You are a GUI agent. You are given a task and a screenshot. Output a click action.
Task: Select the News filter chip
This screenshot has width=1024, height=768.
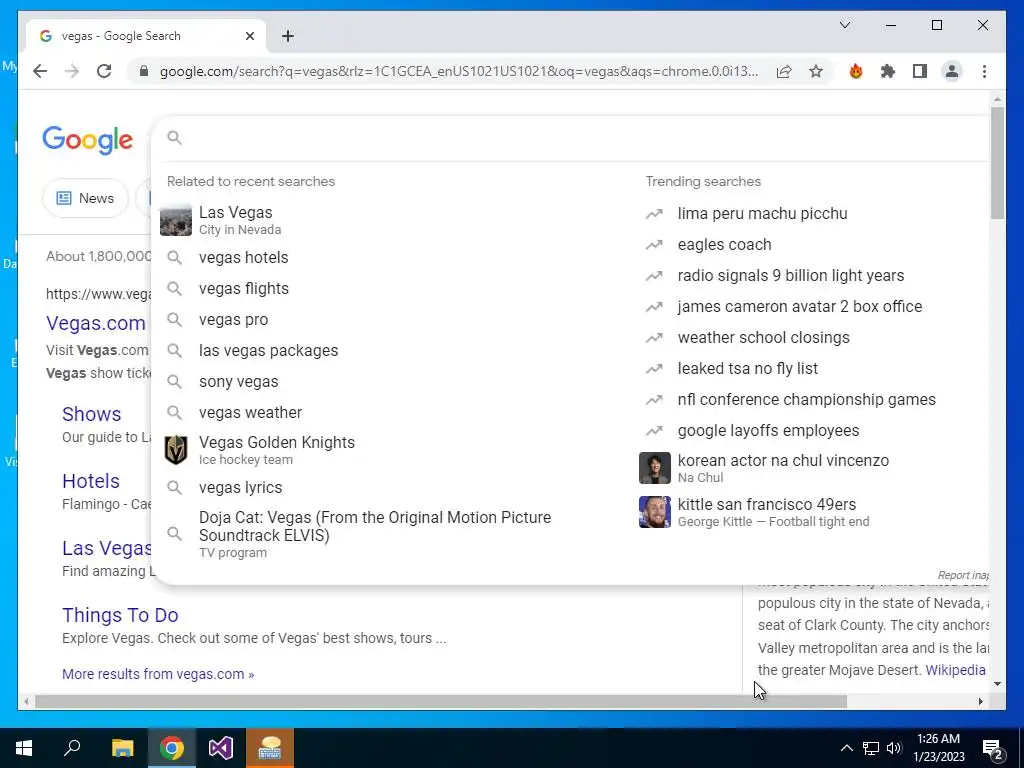(x=85, y=198)
